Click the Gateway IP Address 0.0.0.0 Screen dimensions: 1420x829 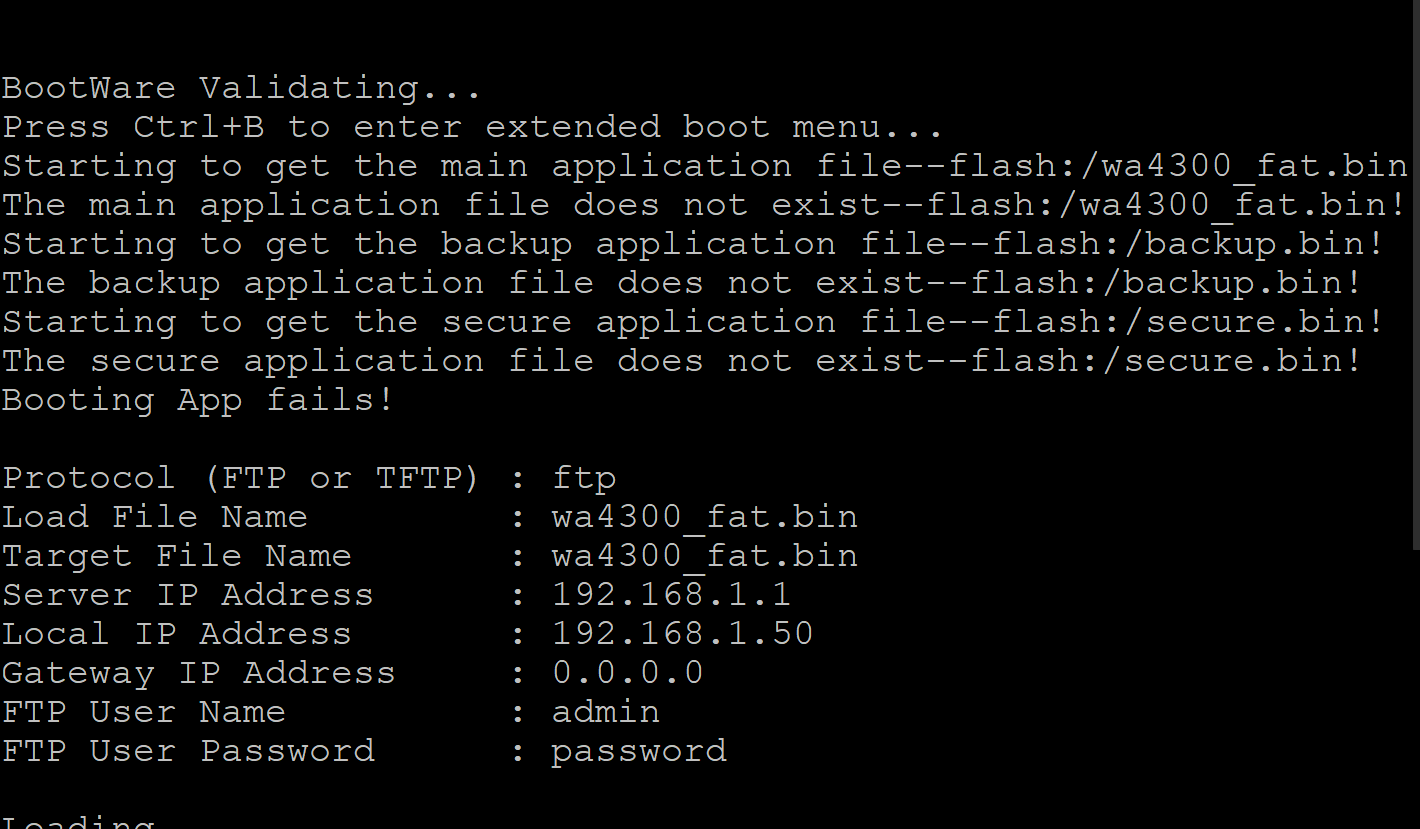(x=627, y=673)
